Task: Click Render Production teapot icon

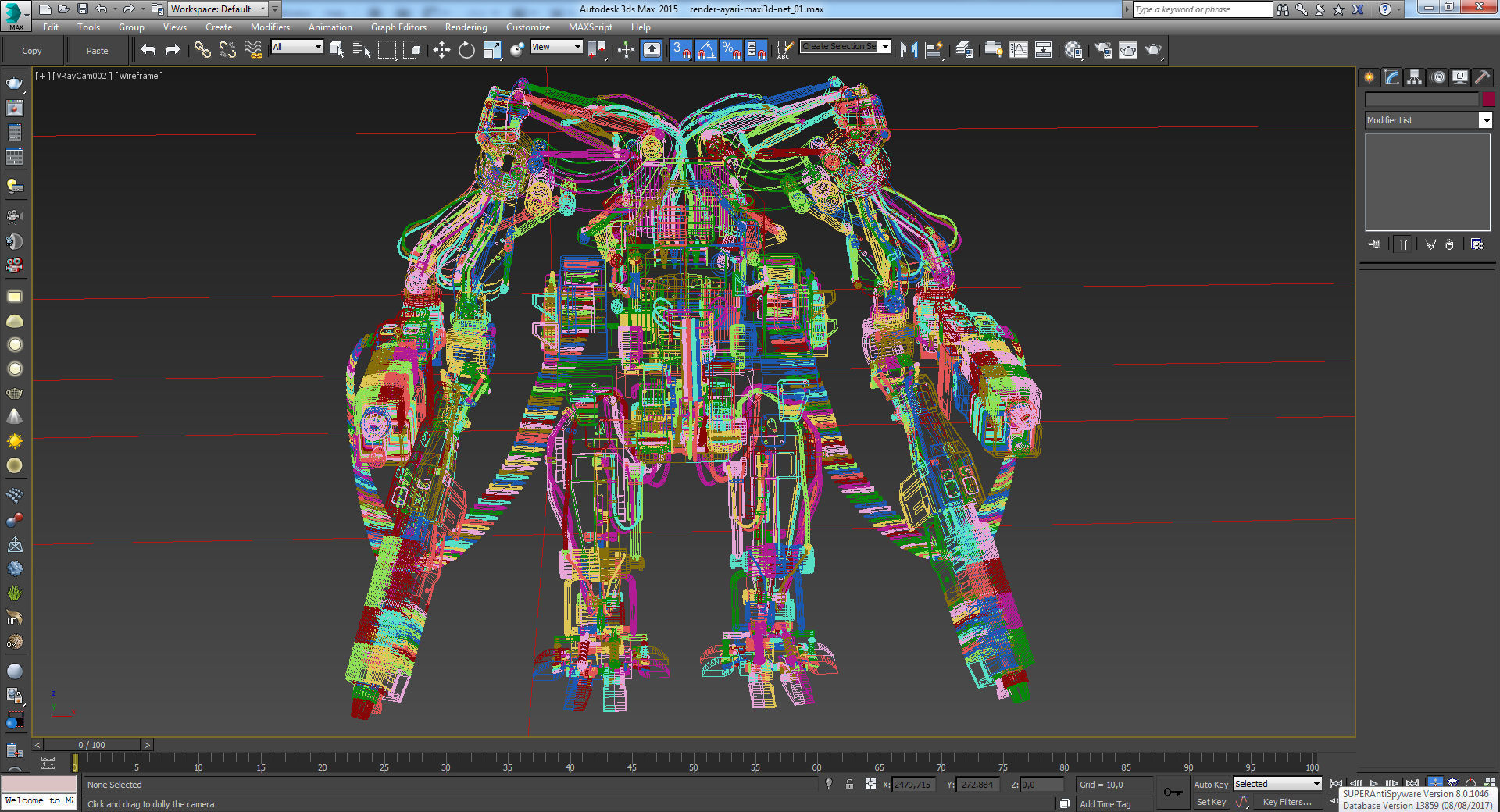Action: (1154, 50)
